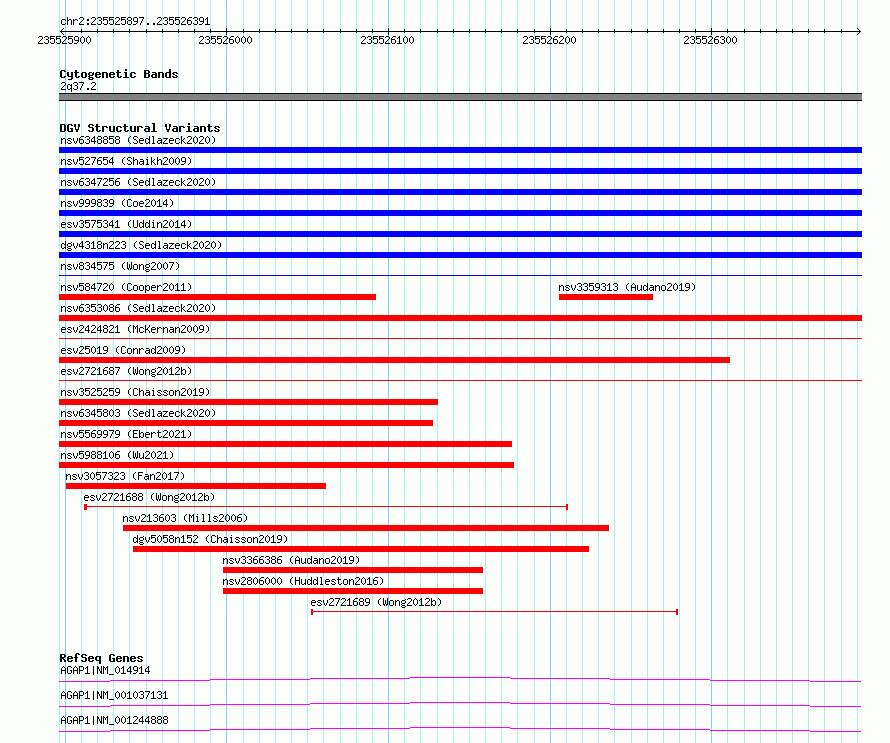
Task: Click the nsv6348858 (Sedlazeck2020) variant label
Action: (138, 140)
